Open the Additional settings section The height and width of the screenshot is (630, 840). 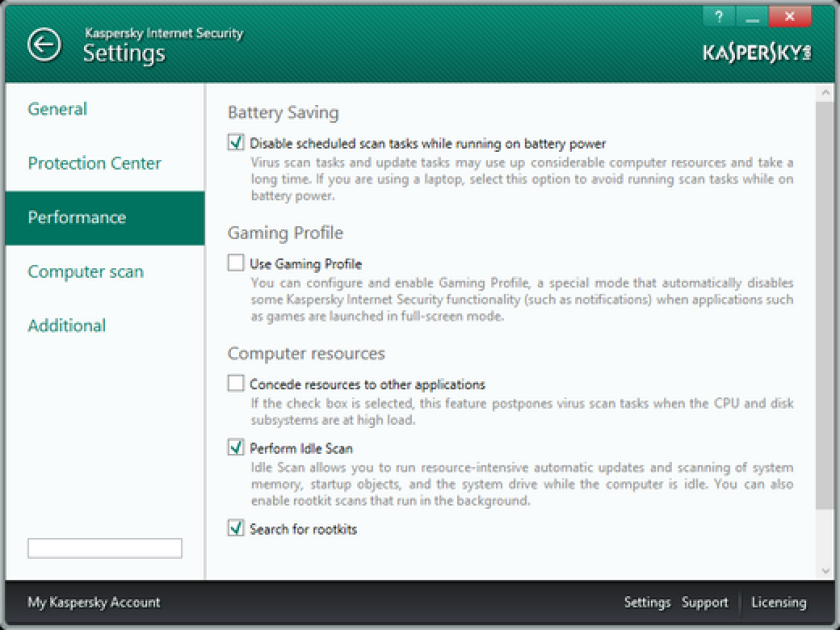(x=67, y=326)
